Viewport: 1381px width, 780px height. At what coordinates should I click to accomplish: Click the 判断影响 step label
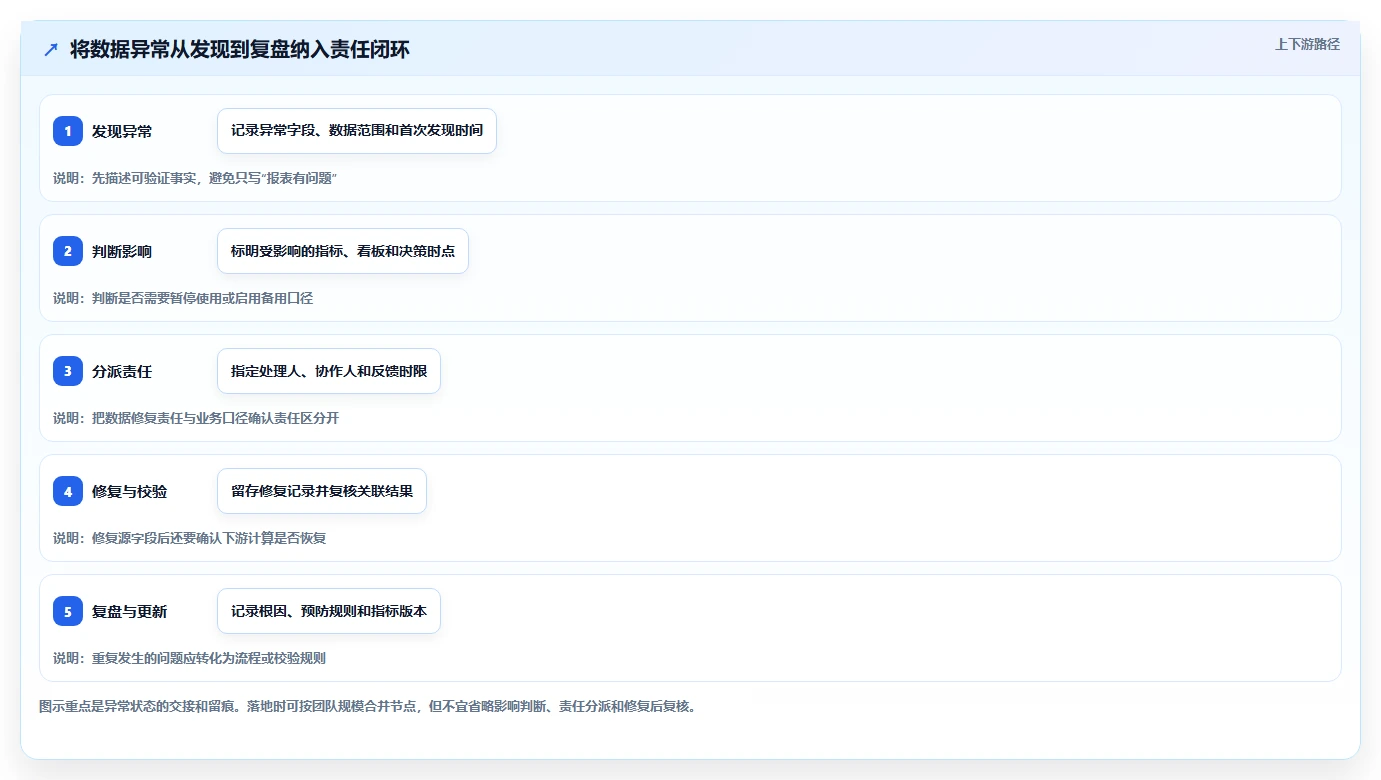pyautogui.click(x=122, y=251)
